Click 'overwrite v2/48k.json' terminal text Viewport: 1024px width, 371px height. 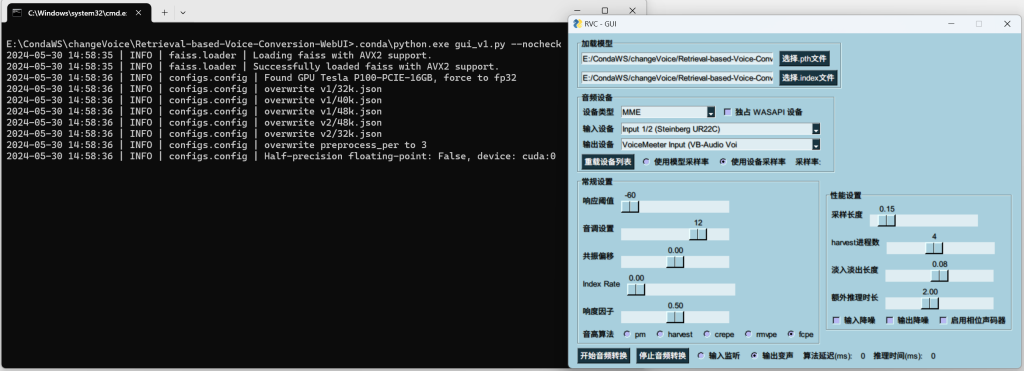[323, 122]
